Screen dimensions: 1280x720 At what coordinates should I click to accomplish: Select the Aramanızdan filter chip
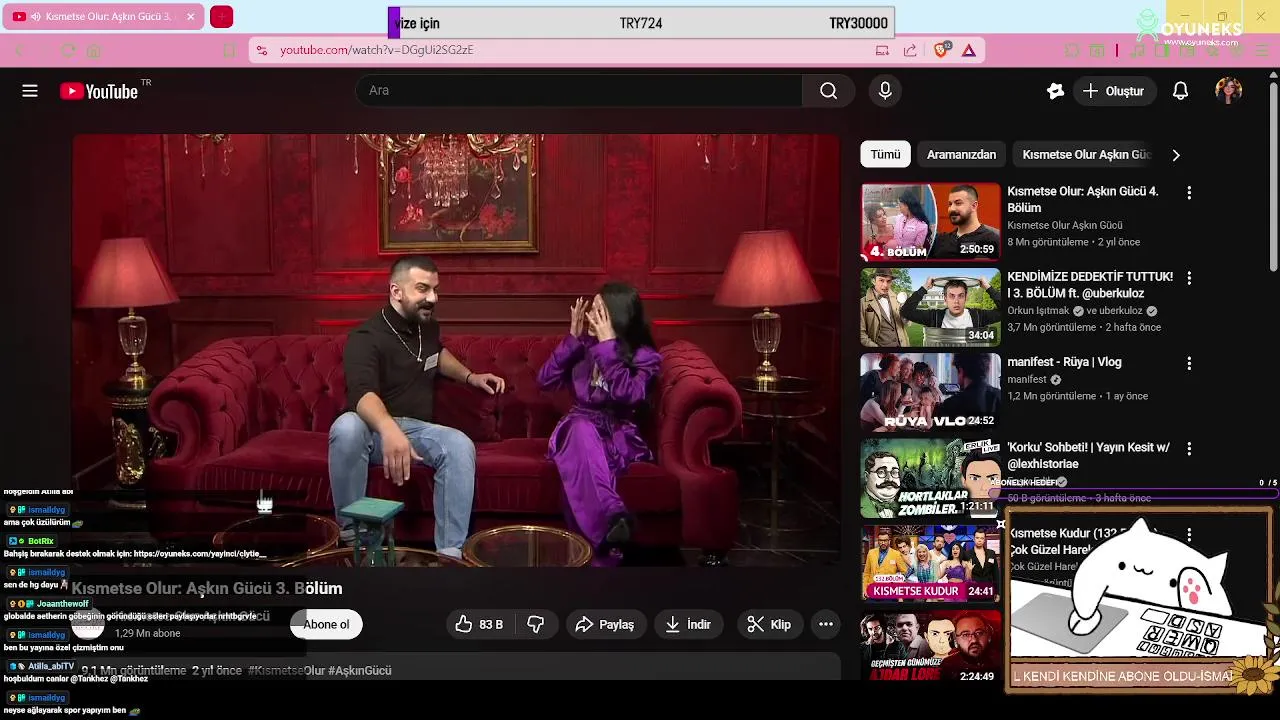(x=961, y=154)
